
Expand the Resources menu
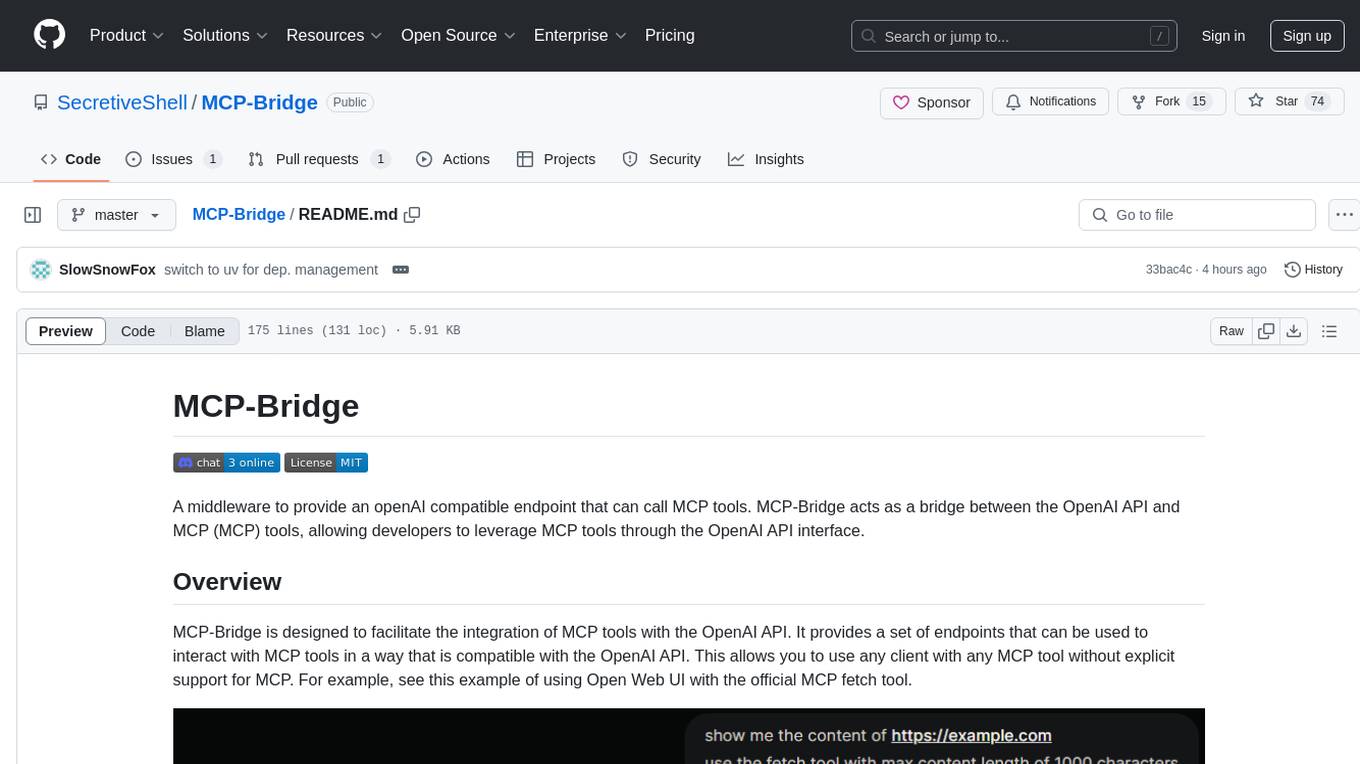click(334, 35)
